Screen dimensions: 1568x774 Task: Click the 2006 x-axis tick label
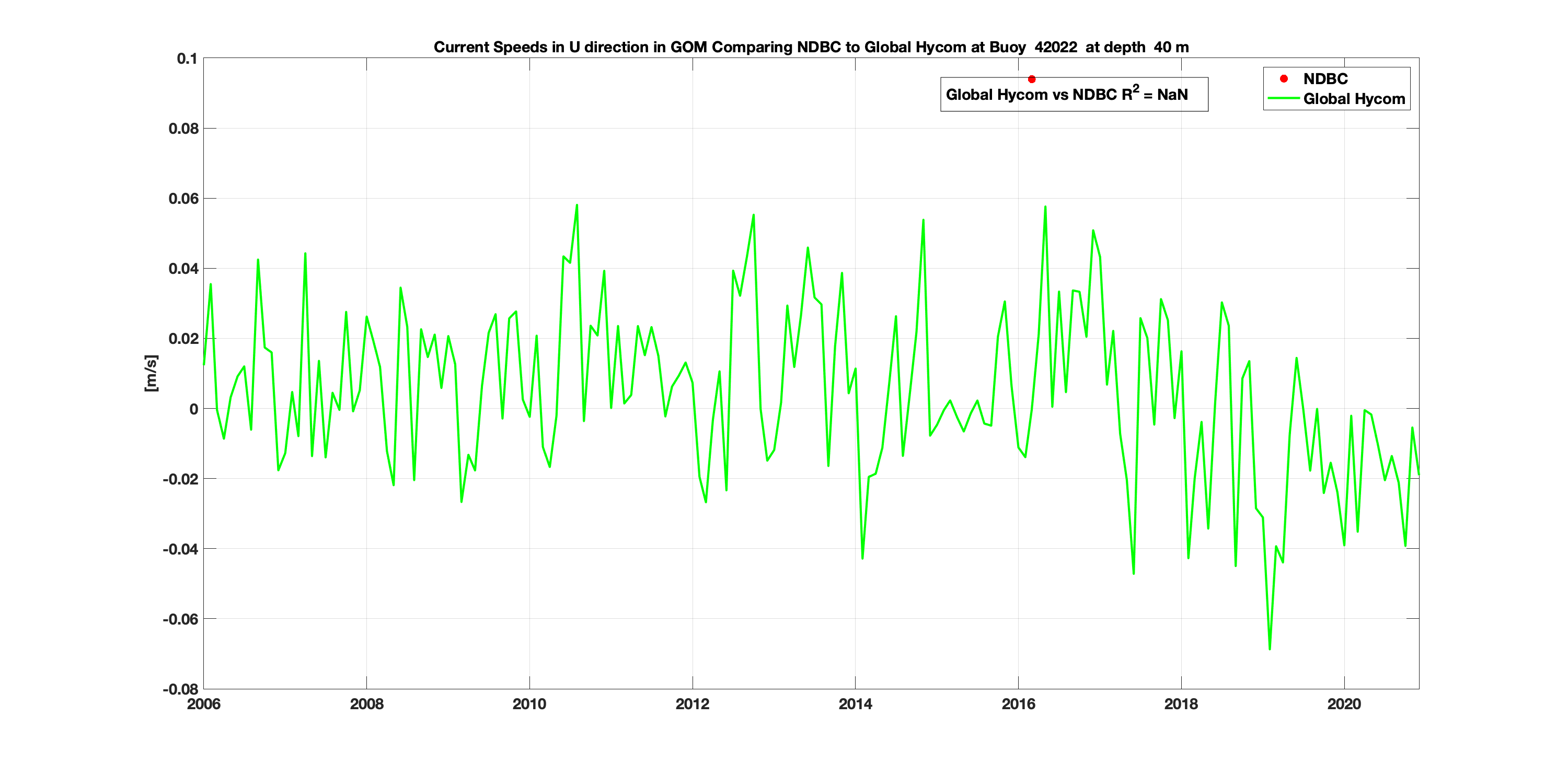click(203, 704)
